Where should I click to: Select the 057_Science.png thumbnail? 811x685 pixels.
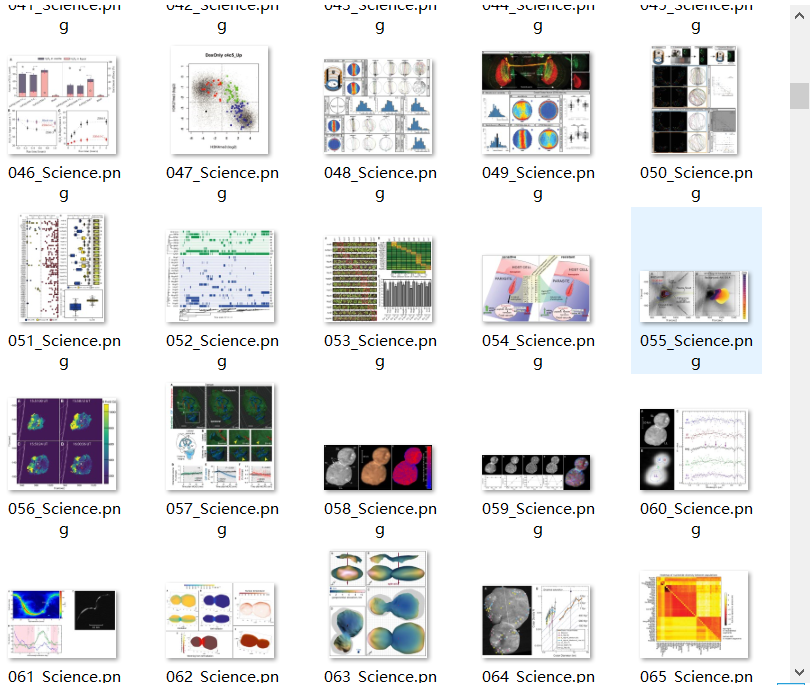(220, 437)
